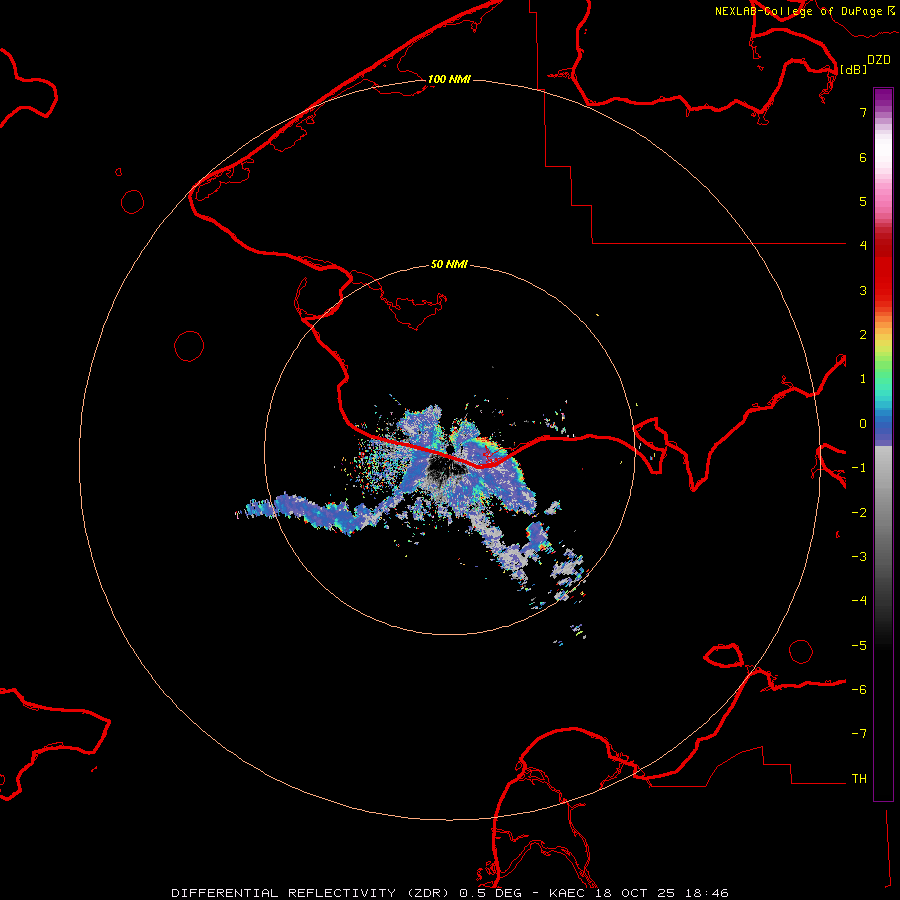Click the product title text at bottom

(x=450, y=893)
